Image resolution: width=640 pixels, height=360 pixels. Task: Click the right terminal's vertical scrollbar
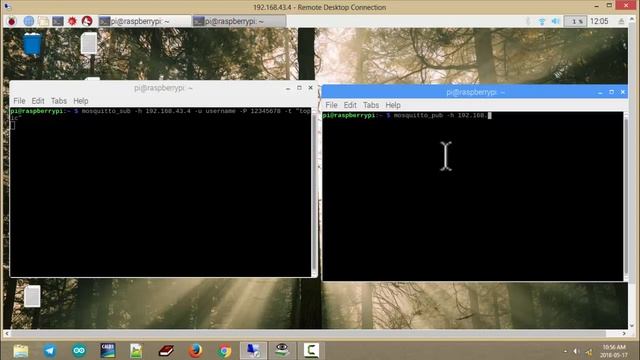[626, 196]
